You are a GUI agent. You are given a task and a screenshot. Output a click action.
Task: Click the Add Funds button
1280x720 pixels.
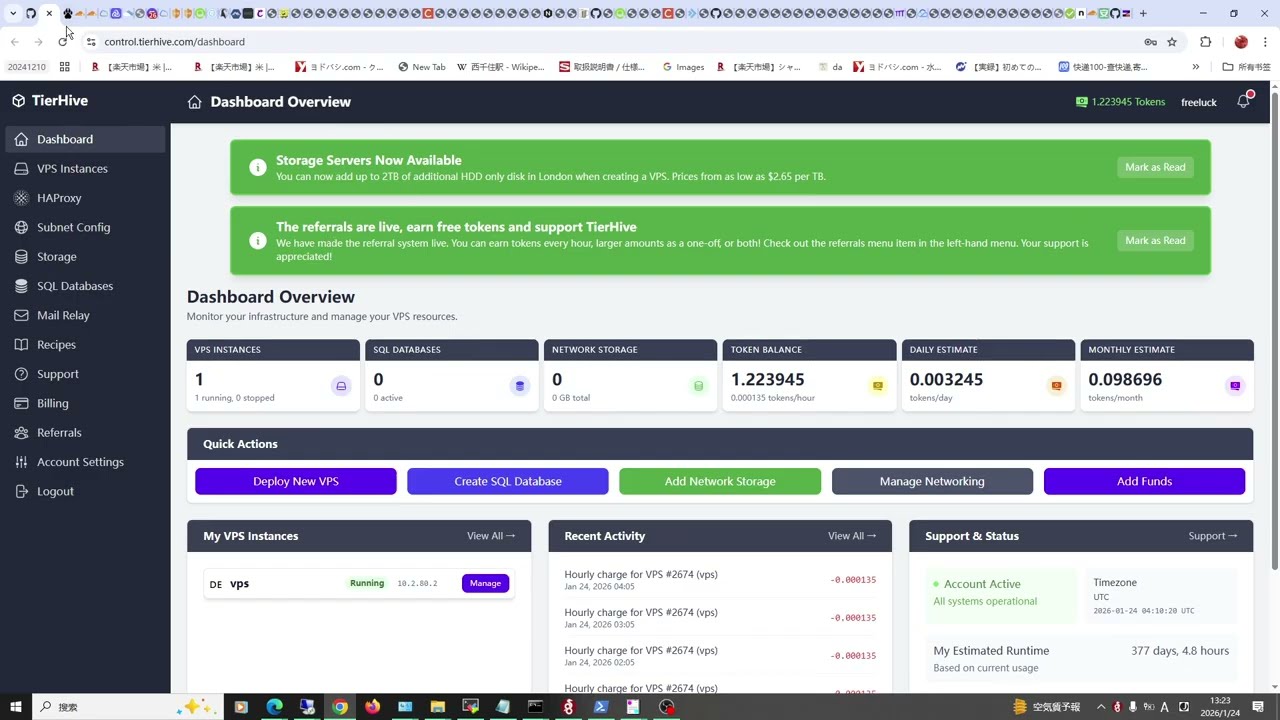(x=1144, y=481)
